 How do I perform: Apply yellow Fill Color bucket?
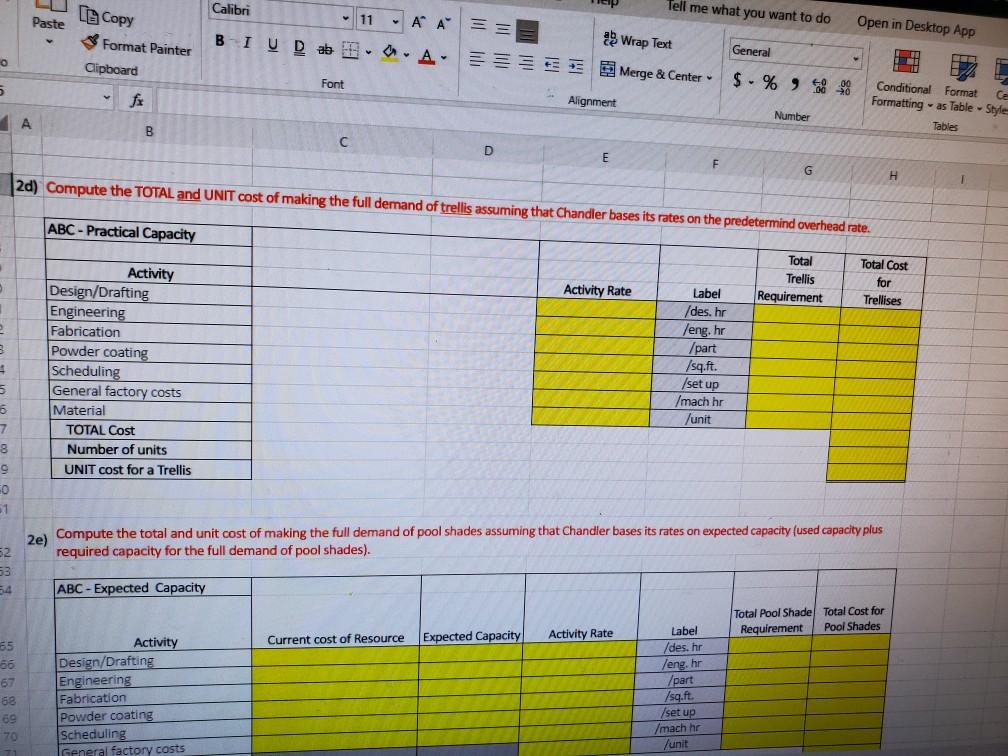pos(390,52)
